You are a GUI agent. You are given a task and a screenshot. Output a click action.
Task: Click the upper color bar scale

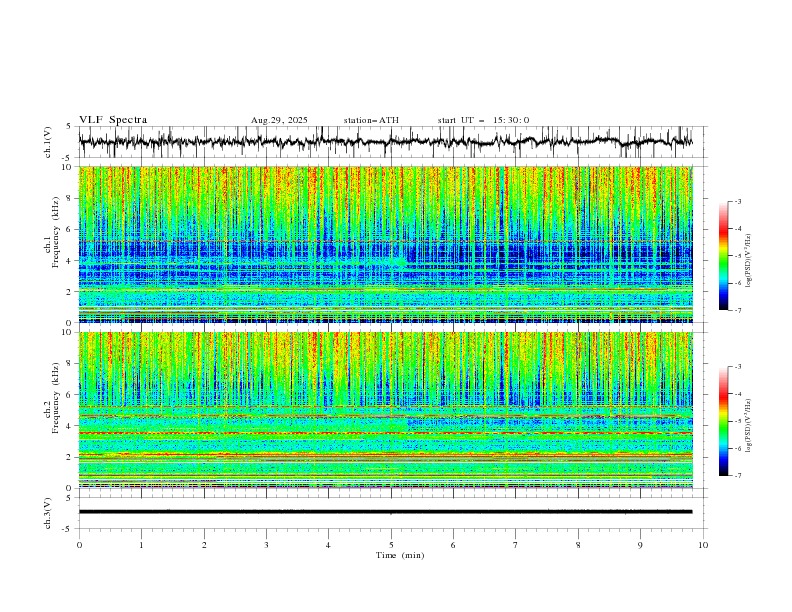724,255
